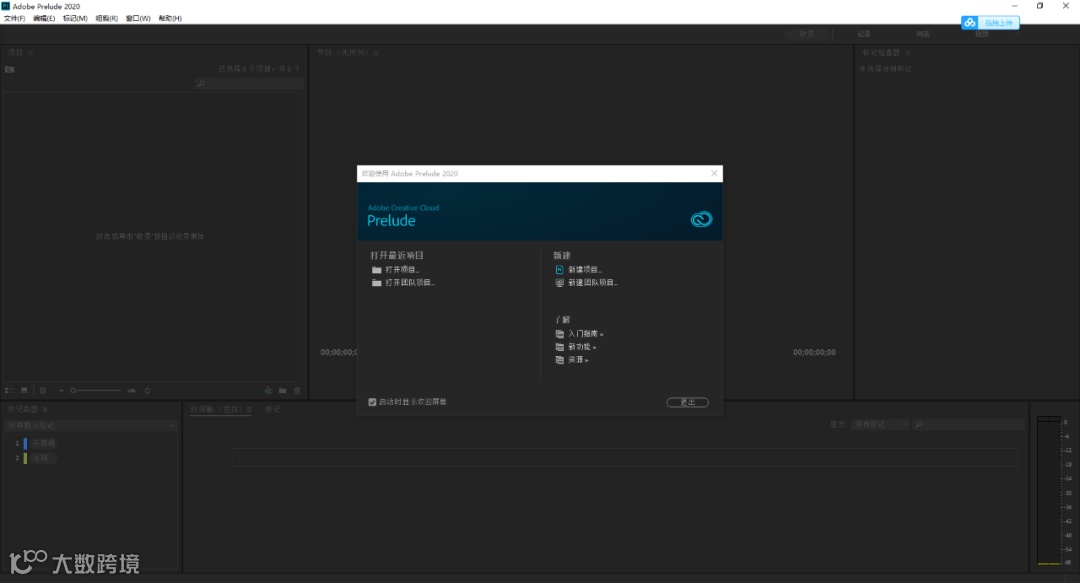
Task: Click the 新建团队项目... link
Action: pos(593,283)
